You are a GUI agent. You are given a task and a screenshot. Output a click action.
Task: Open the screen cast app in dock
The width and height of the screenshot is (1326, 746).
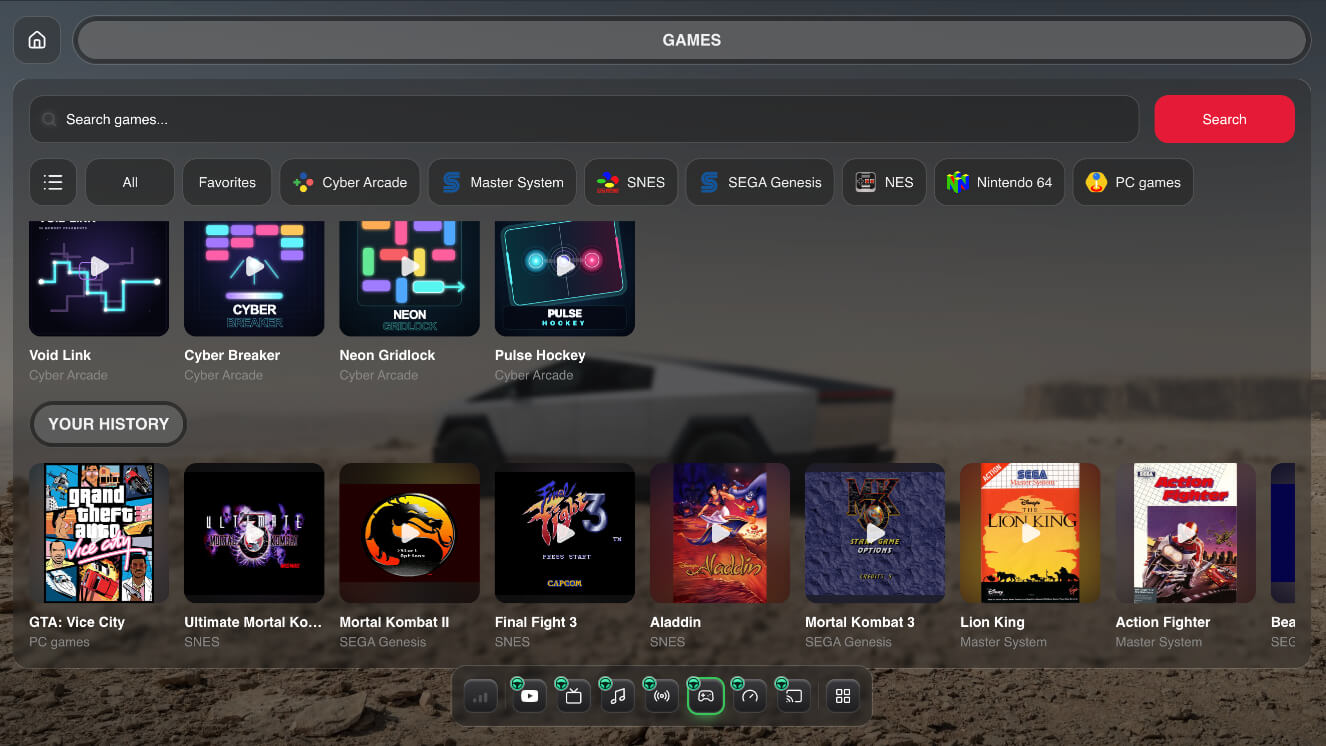[x=794, y=696]
